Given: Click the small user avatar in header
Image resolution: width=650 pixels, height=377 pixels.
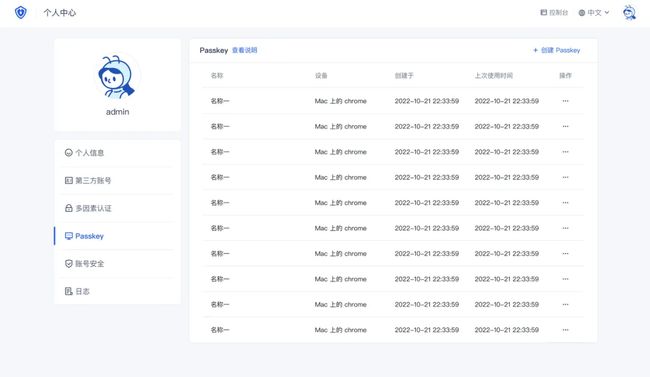Looking at the screenshot, I should tap(629, 12).
